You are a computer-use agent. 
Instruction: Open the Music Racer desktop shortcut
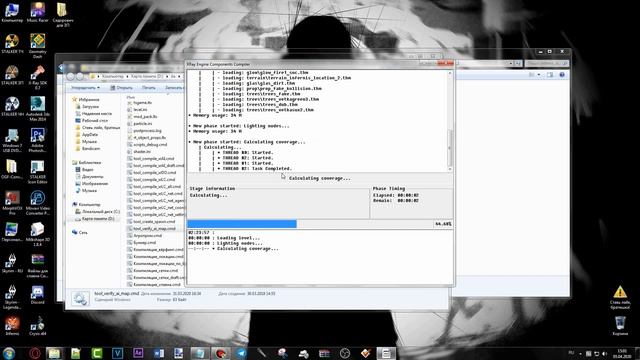(38, 12)
